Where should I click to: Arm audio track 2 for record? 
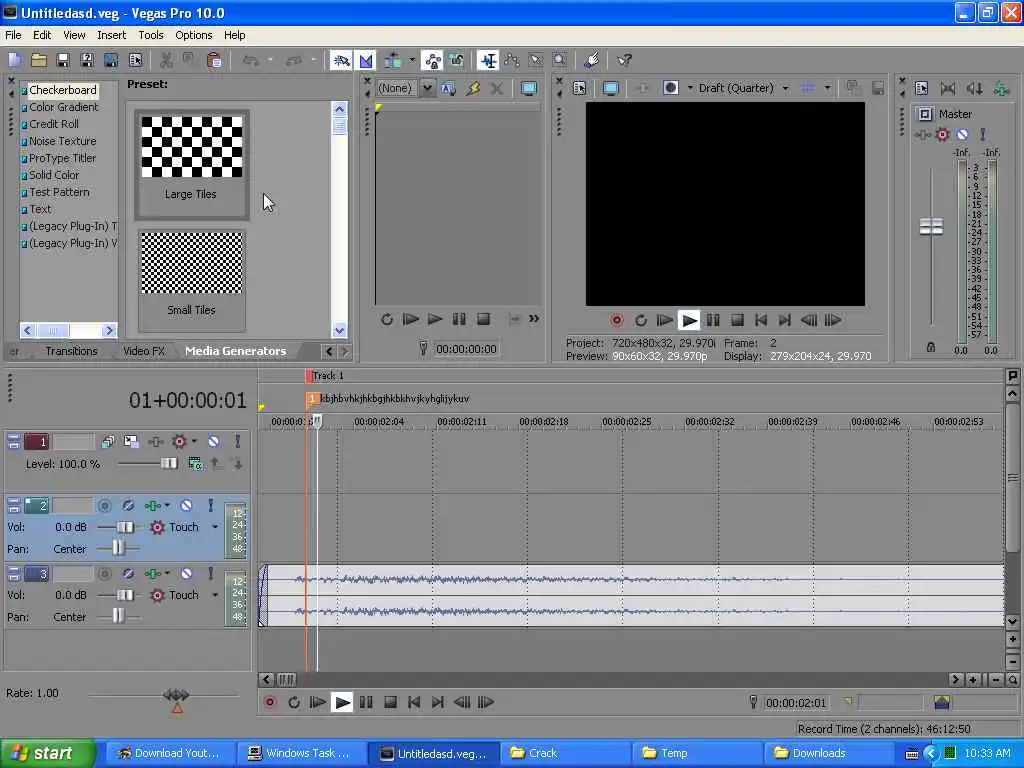pos(104,505)
